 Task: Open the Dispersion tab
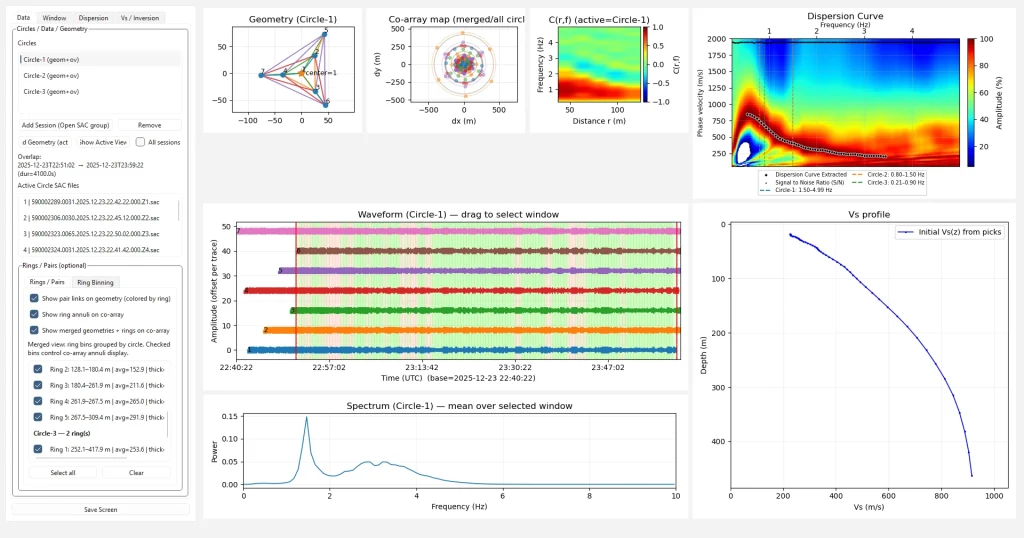coord(93,18)
